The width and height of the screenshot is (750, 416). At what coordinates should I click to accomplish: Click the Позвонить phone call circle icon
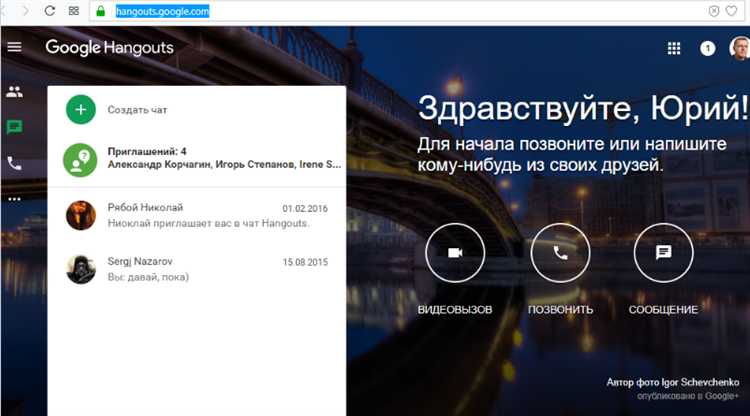click(561, 253)
